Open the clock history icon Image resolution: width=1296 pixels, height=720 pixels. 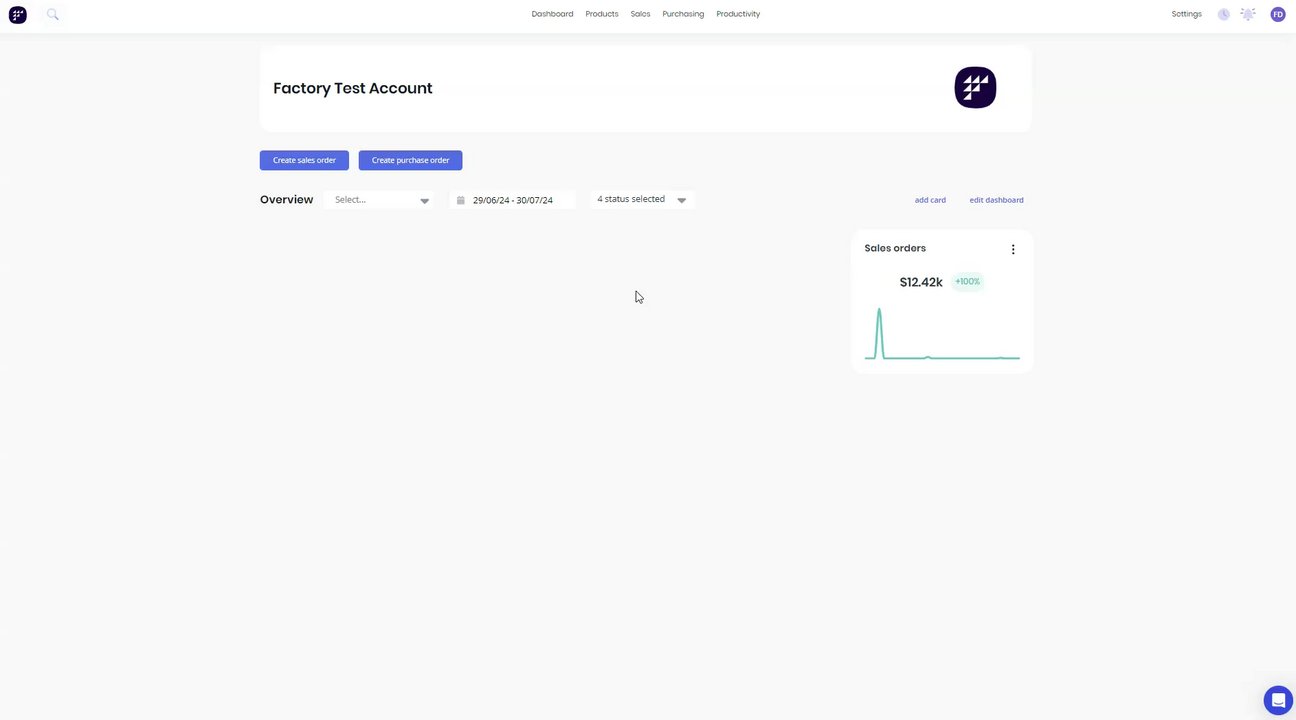1223,14
